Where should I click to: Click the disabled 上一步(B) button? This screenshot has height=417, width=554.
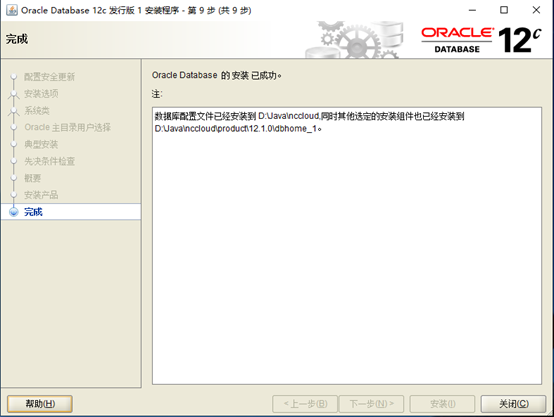[305, 404]
